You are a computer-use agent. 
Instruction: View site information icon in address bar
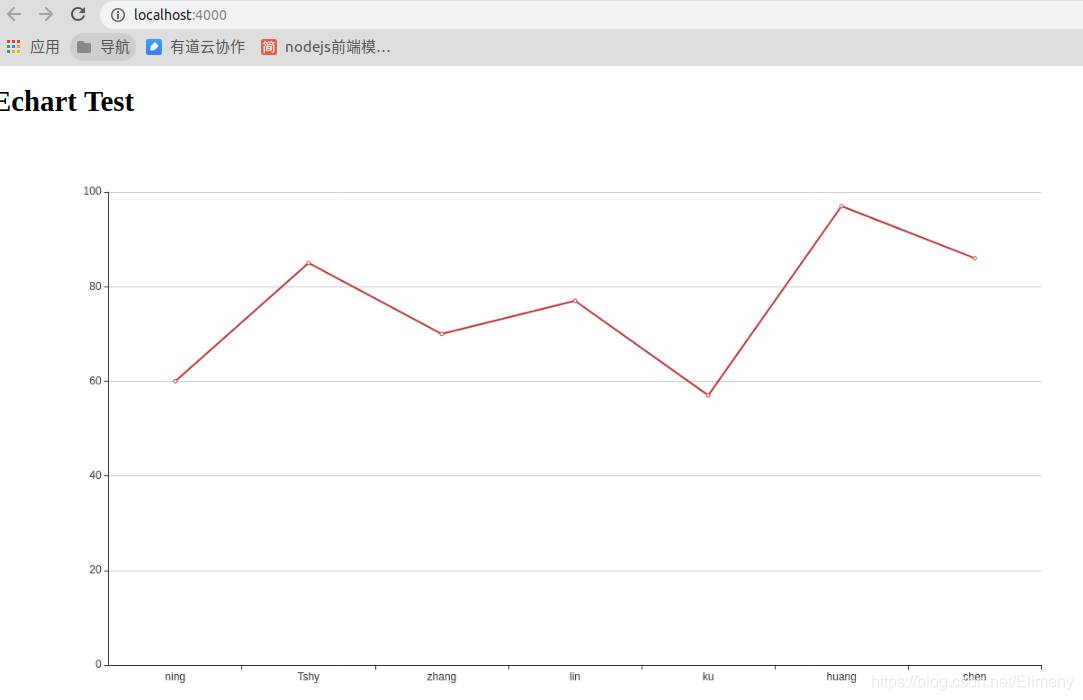[118, 15]
